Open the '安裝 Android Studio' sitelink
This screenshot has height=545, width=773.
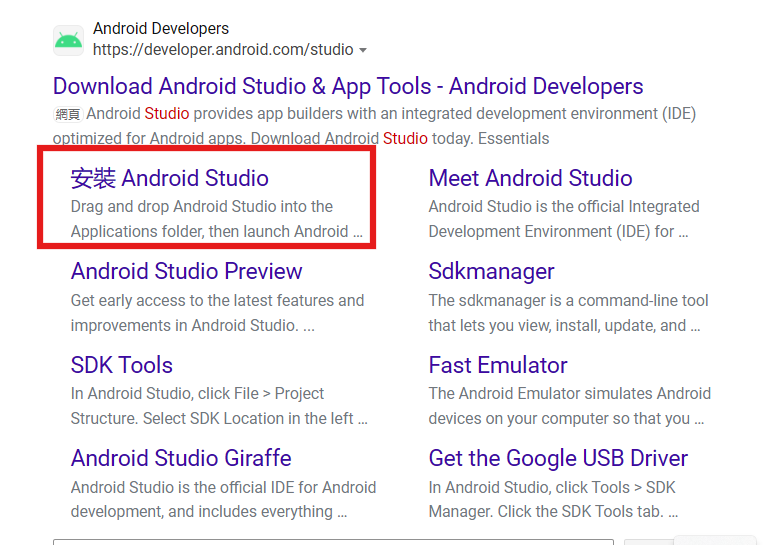(x=170, y=178)
